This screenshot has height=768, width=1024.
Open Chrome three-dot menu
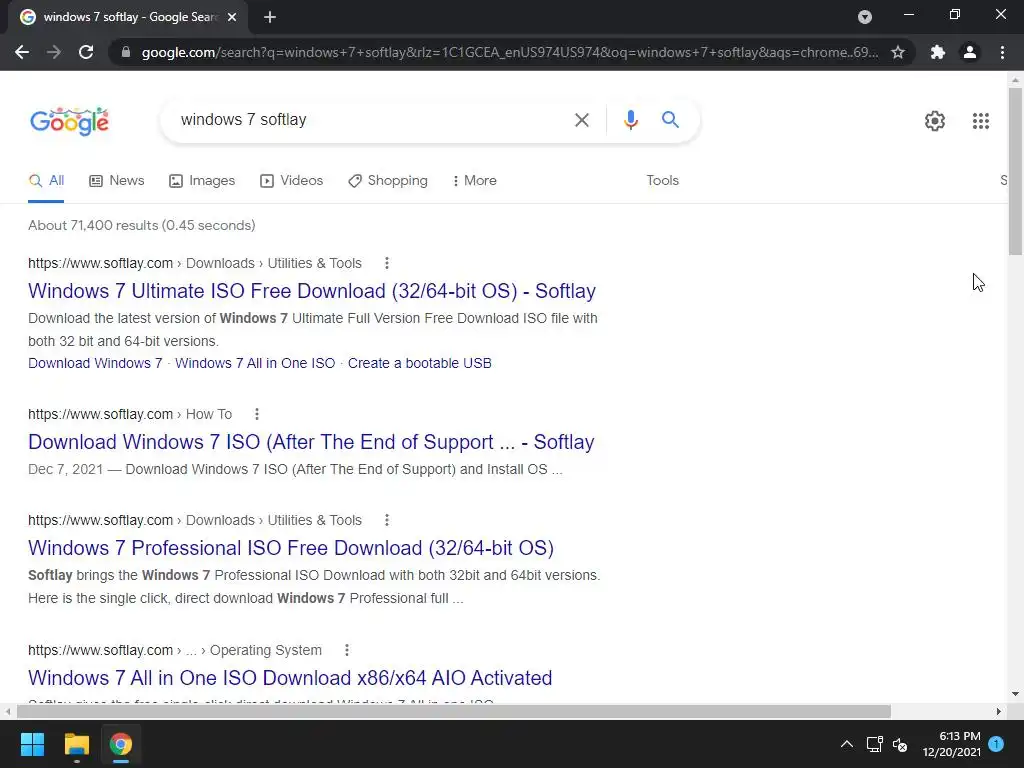point(1002,52)
